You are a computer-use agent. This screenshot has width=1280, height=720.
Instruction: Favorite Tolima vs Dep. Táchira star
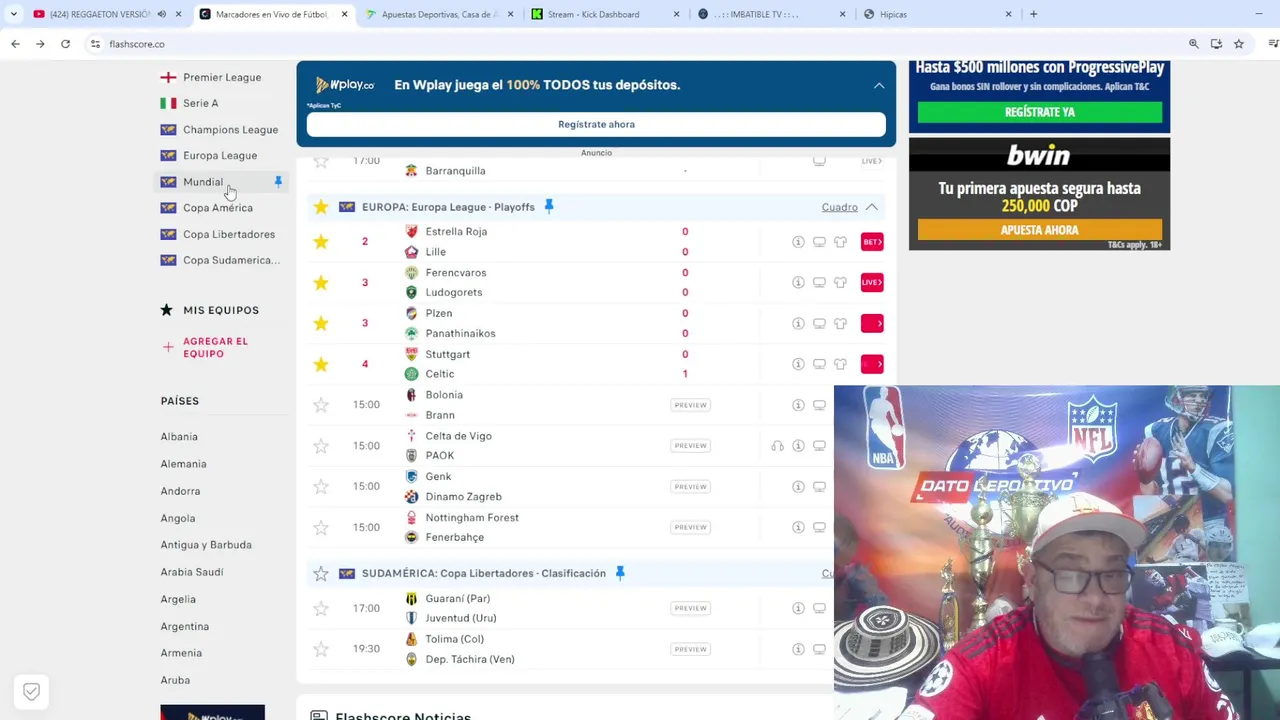click(321, 649)
